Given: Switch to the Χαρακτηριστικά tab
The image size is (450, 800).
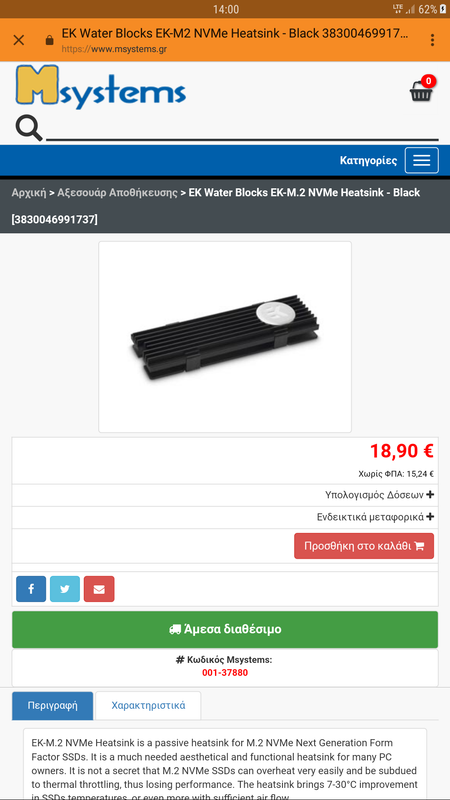Looking at the screenshot, I should coord(148,706).
